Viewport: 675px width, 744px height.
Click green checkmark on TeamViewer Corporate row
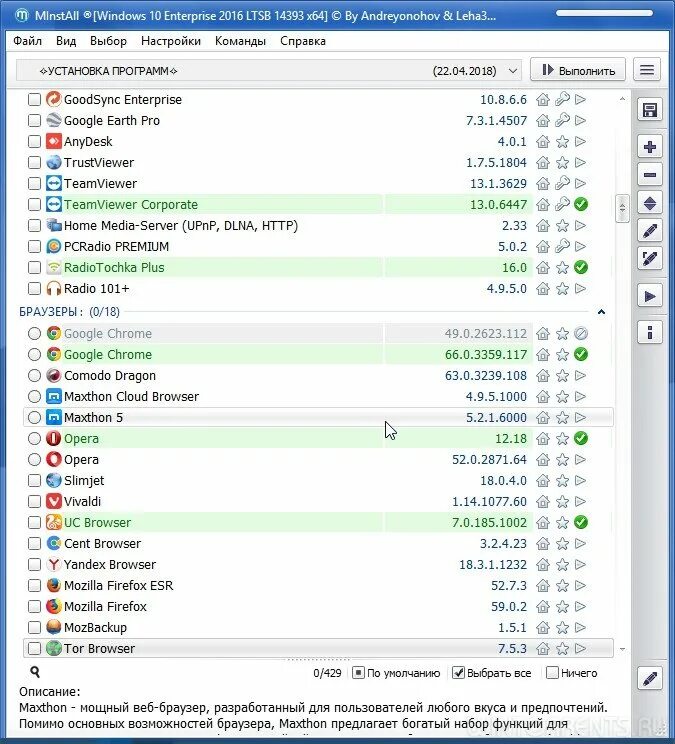tap(581, 205)
